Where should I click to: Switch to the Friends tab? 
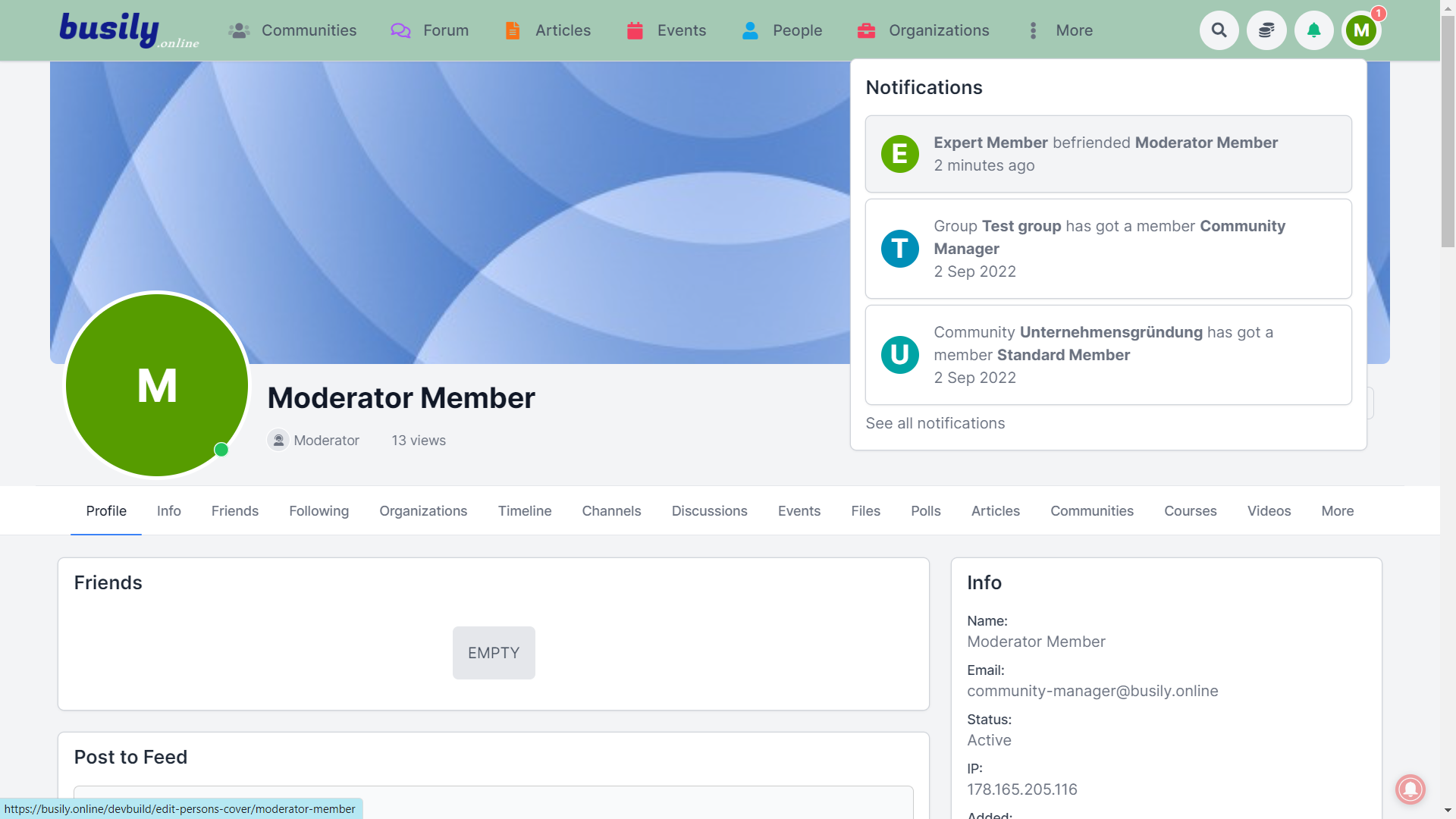[x=234, y=511]
